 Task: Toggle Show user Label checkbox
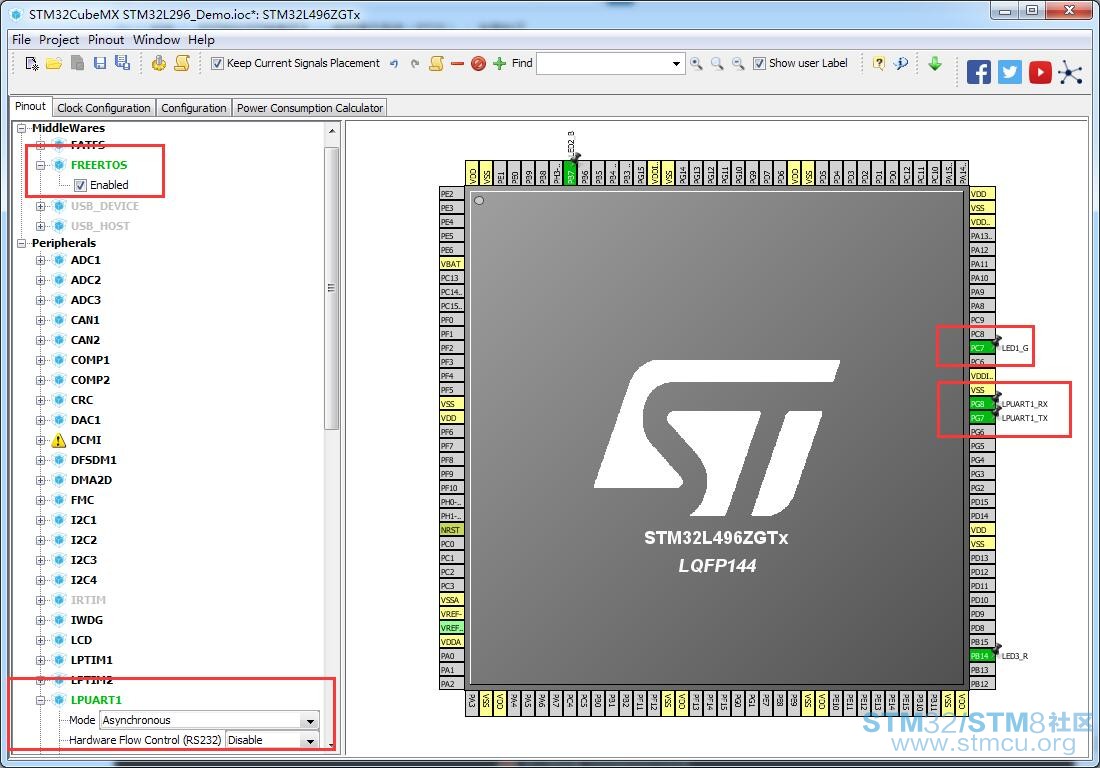[x=759, y=64]
